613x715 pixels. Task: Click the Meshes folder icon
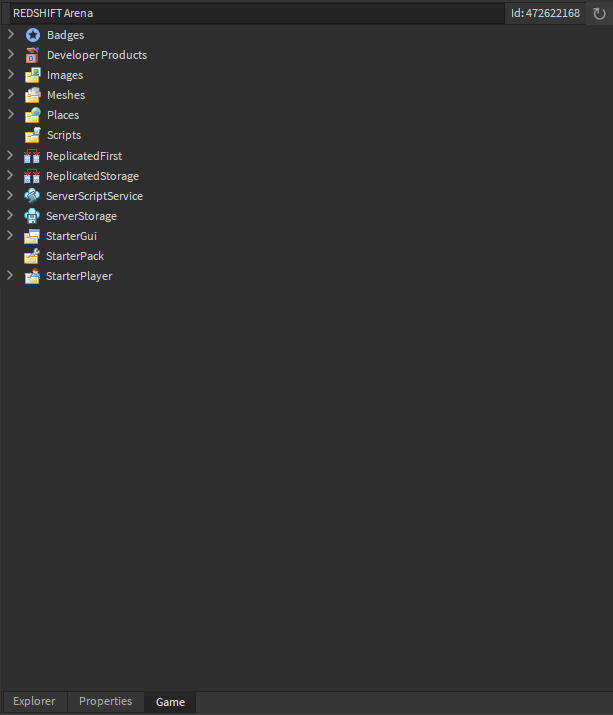coord(33,95)
